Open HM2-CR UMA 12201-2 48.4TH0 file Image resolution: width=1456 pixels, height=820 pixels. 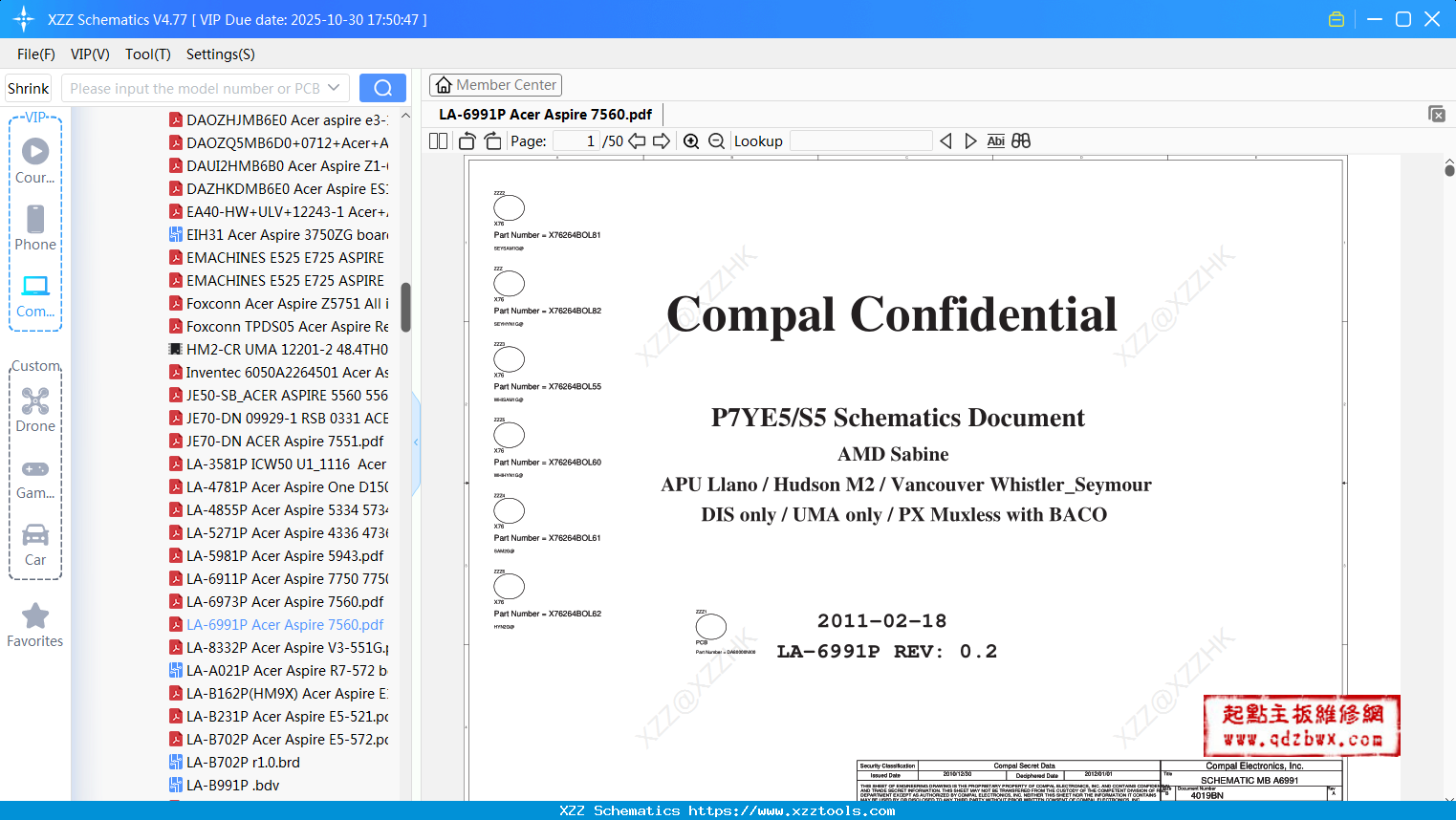pos(279,350)
